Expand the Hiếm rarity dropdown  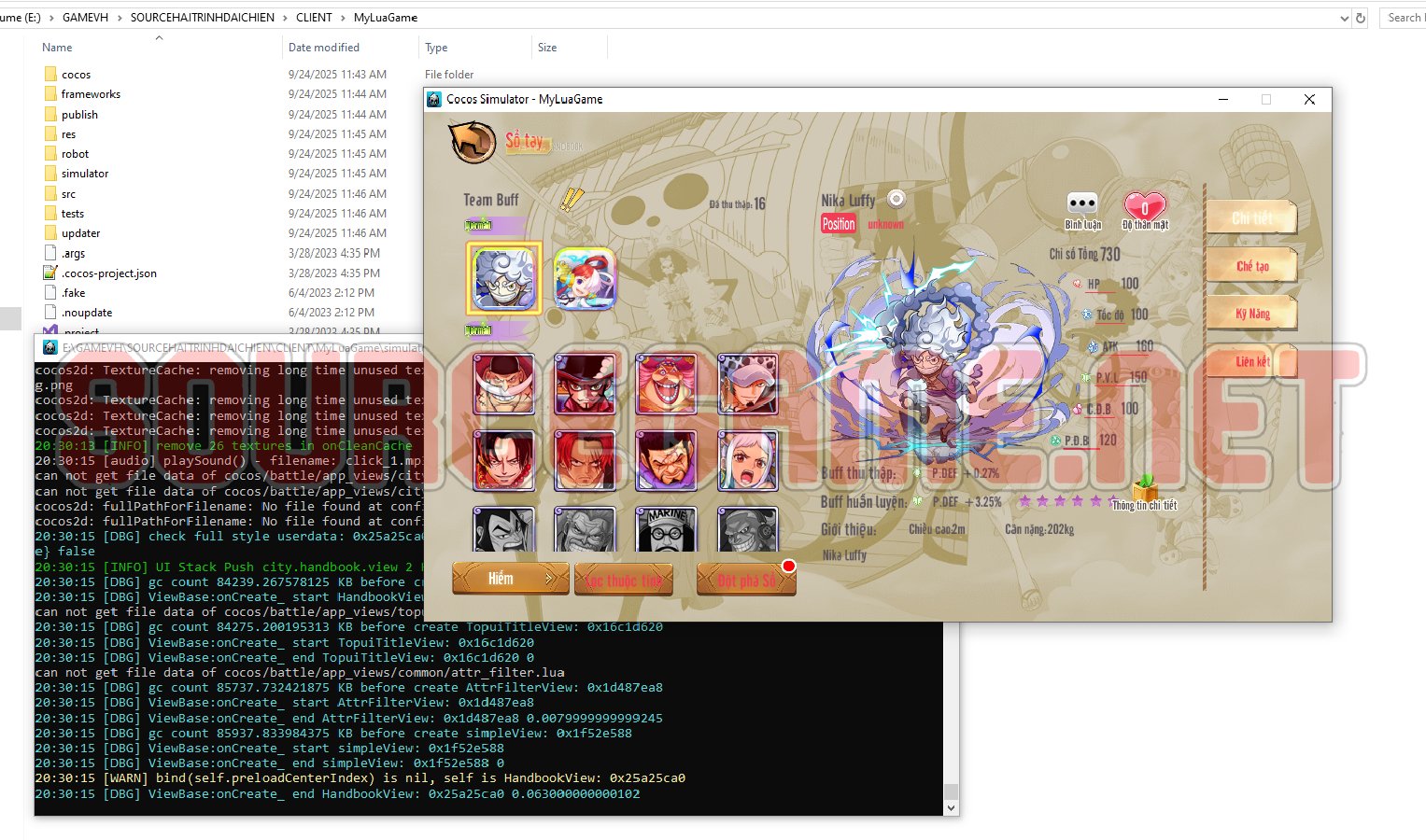(510, 578)
